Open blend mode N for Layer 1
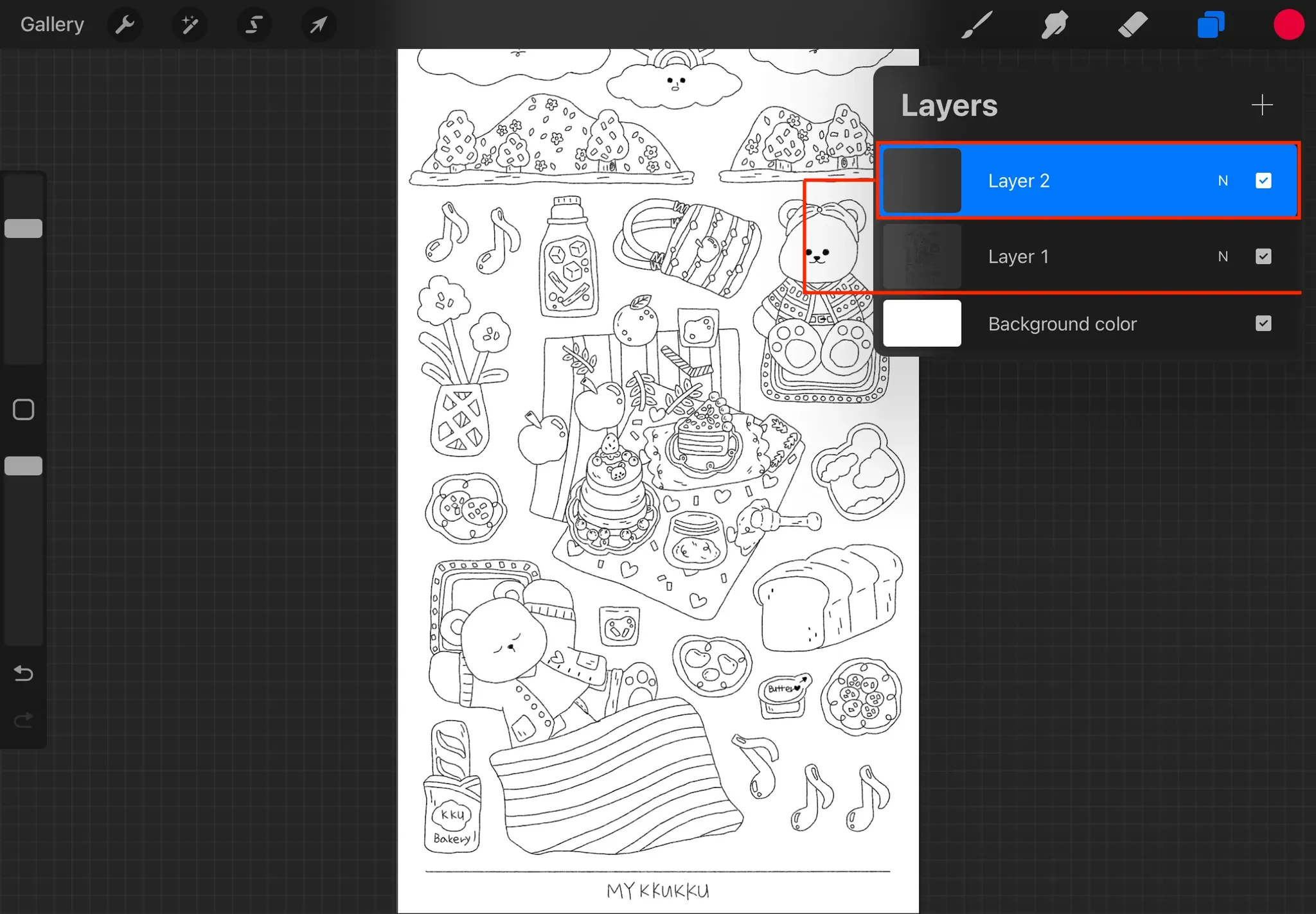This screenshot has height=914, width=1316. 1223,256
